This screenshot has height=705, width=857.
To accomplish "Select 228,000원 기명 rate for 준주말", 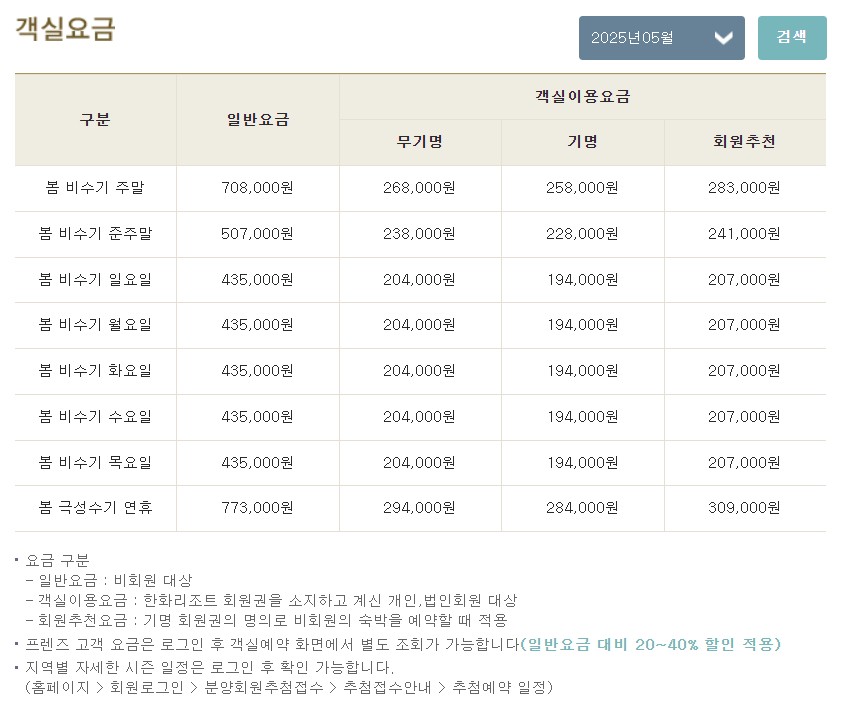I will [x=582, y=233].
